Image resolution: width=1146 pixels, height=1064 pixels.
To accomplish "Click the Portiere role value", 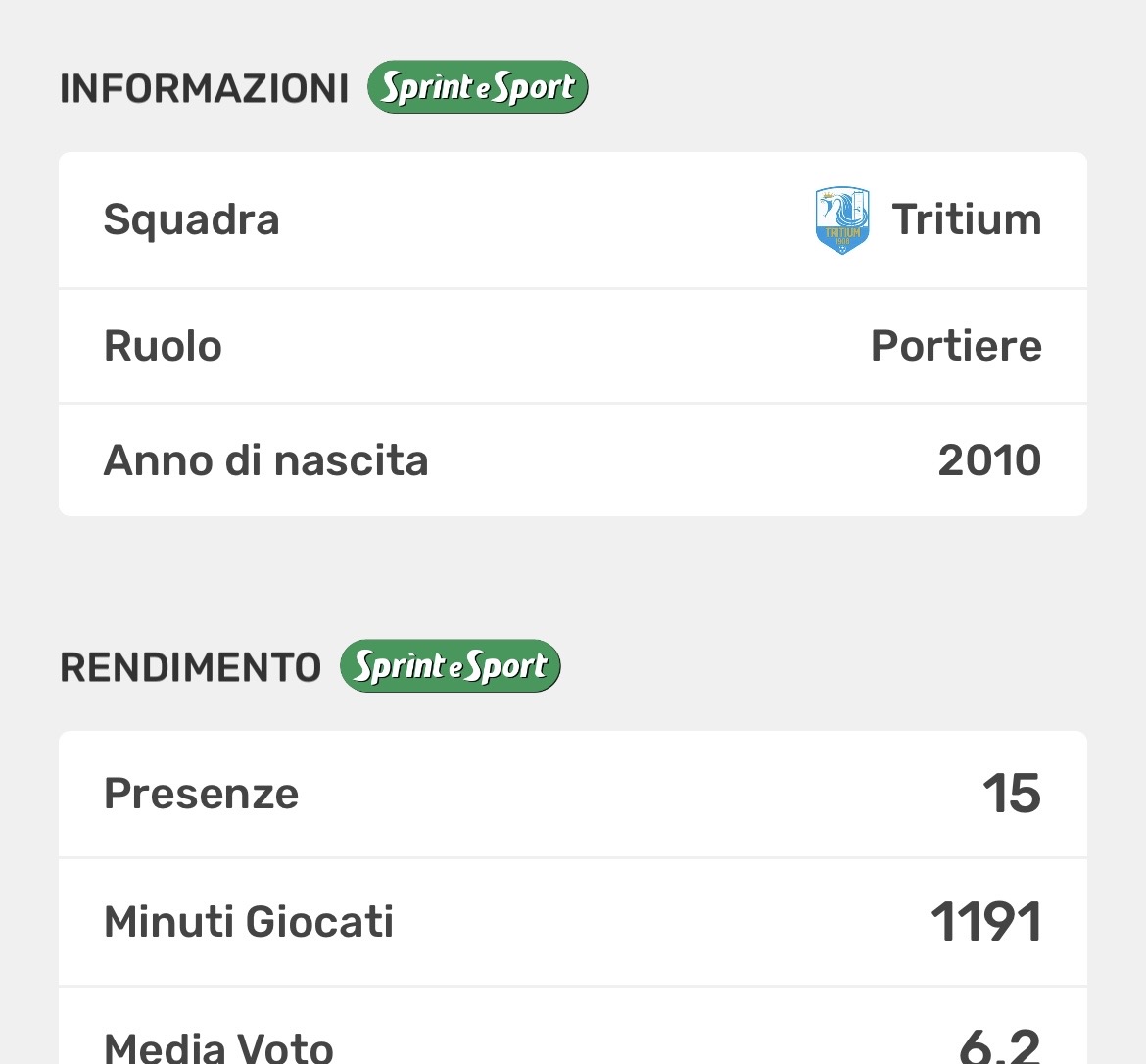I will (x=956, y=346).
